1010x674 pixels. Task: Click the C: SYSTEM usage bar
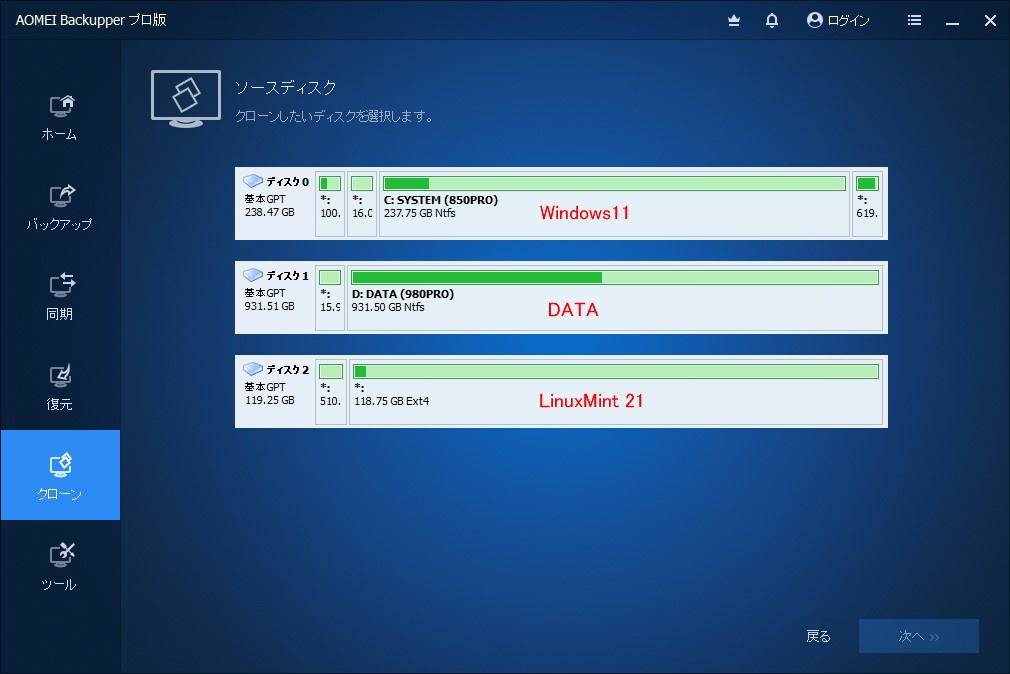615,184
